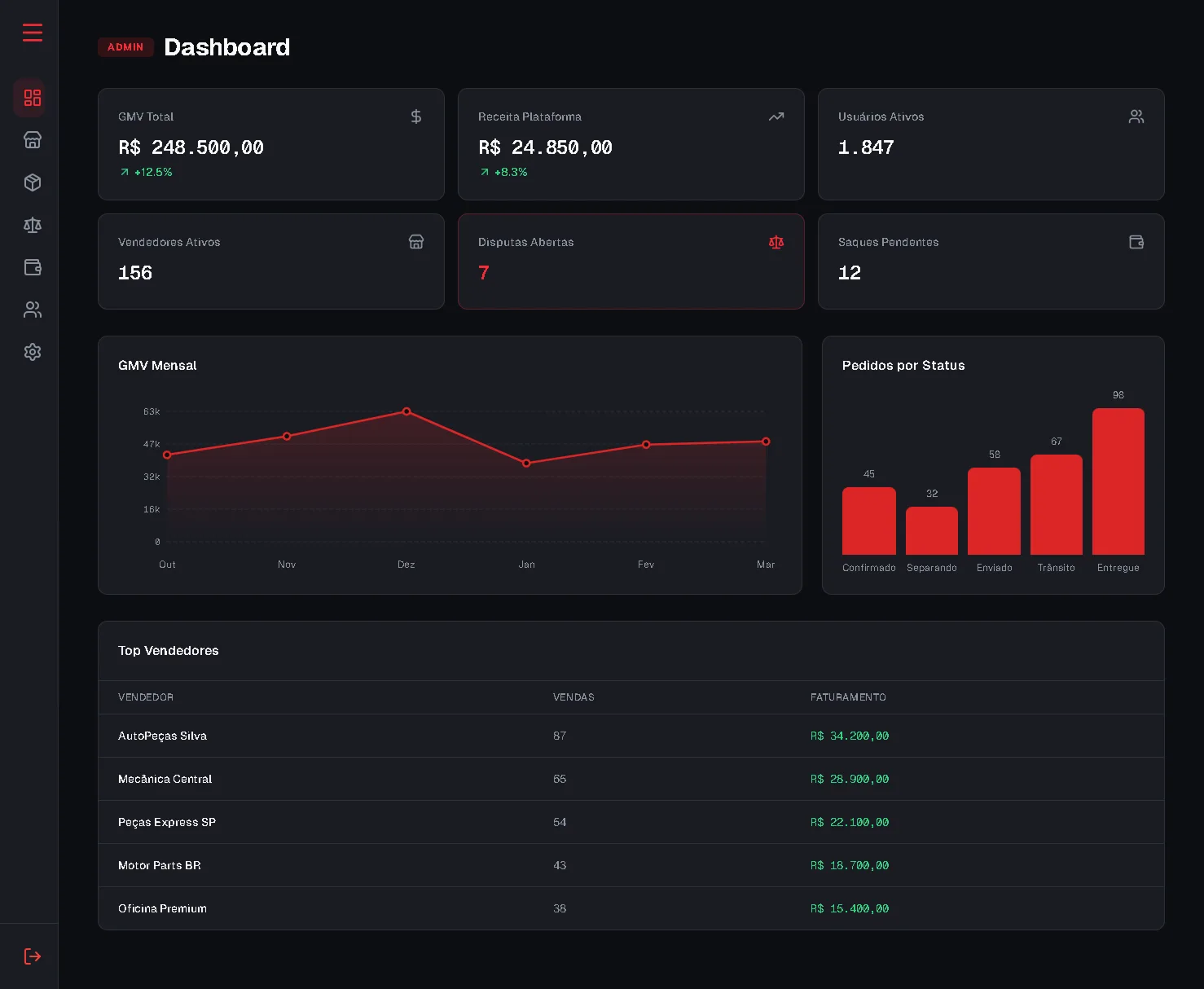Click the Vendas column header

click(x=573, y=697)
